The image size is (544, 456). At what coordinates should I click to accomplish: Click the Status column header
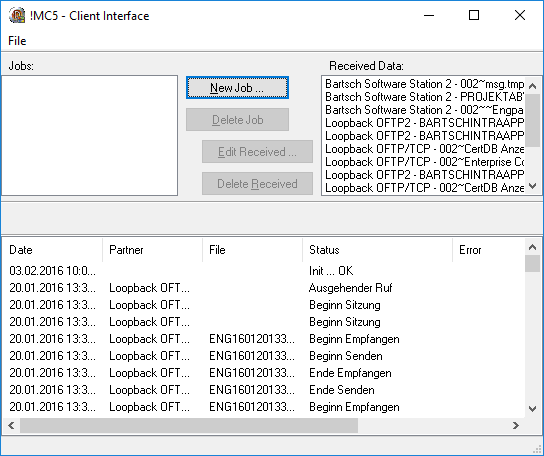click(x=377, y=250)
